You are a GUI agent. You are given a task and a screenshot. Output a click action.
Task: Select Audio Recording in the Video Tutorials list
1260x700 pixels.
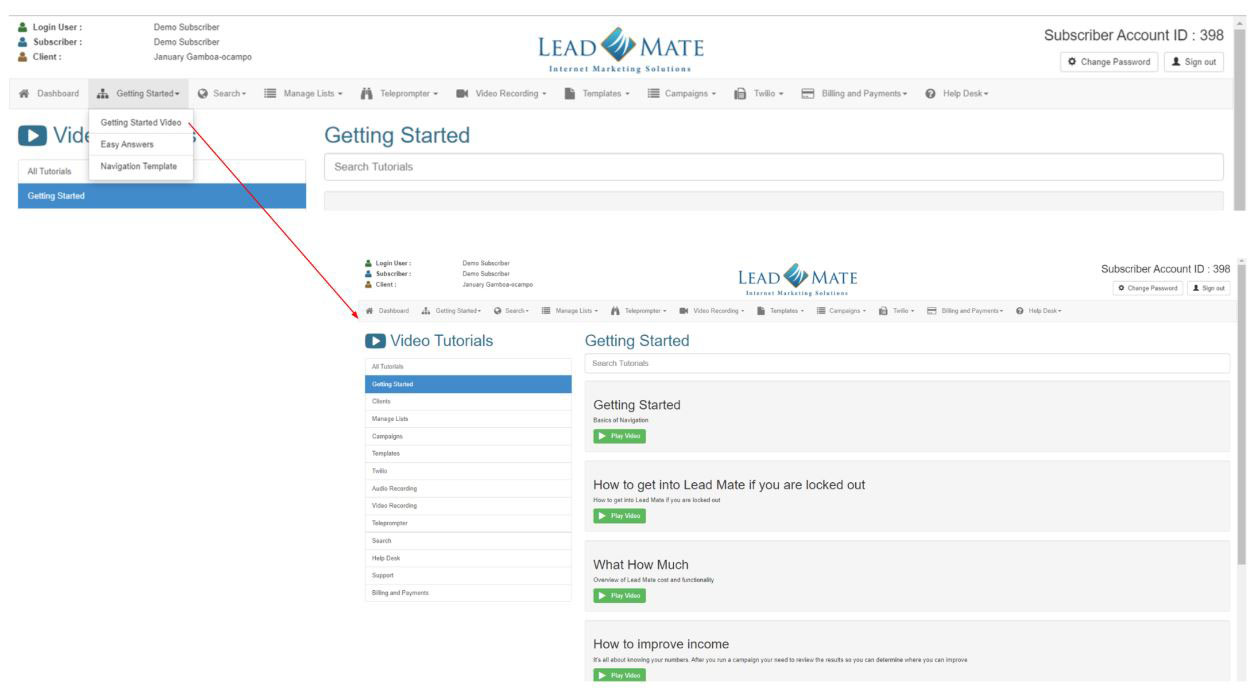point(394,488)
